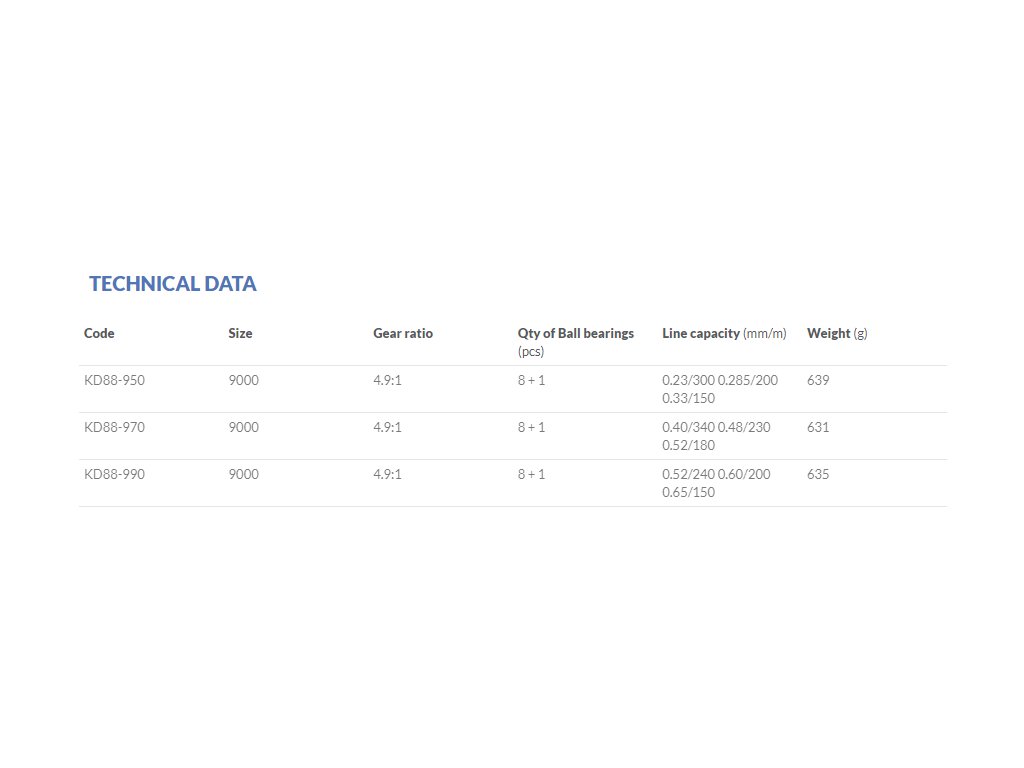Viewport: 1024px width, 768px height.
Task: Select the KD88-970 code cell
Action: [x=114, y=428]
